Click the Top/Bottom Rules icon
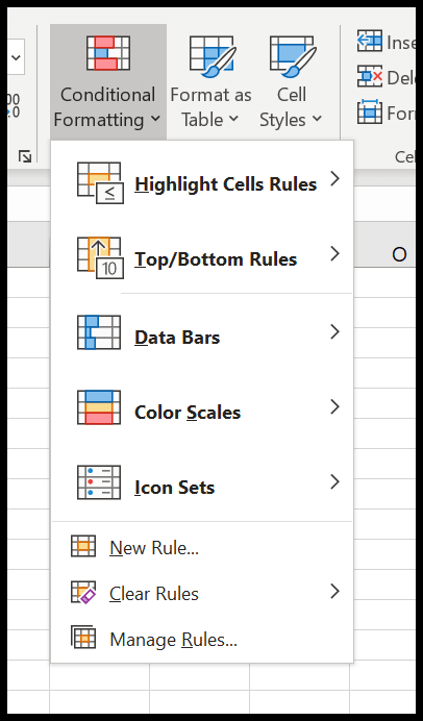The width and height of the screenshot is (423, 721). pos(100,258)
